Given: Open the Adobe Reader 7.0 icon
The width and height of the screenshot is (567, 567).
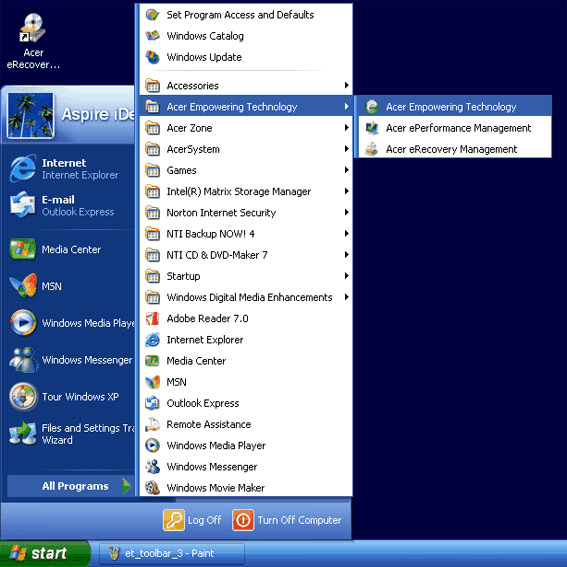Looking at the screenshot, I should tap(152, 319).
